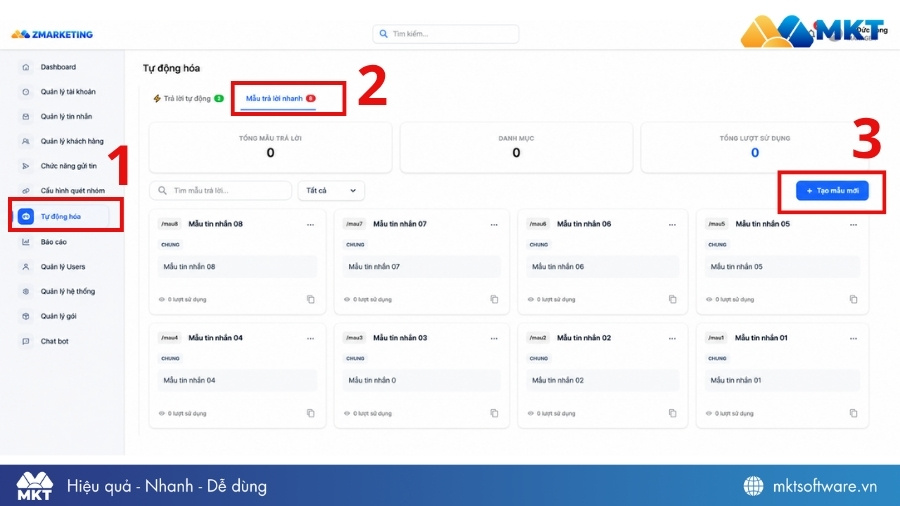Select Chức năng gửi tin menu
900x506 pixels.
tap(68, 166)
